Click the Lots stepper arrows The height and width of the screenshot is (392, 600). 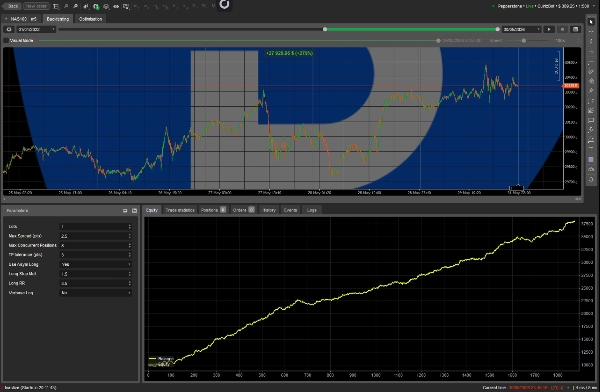[x=130, y=227]
